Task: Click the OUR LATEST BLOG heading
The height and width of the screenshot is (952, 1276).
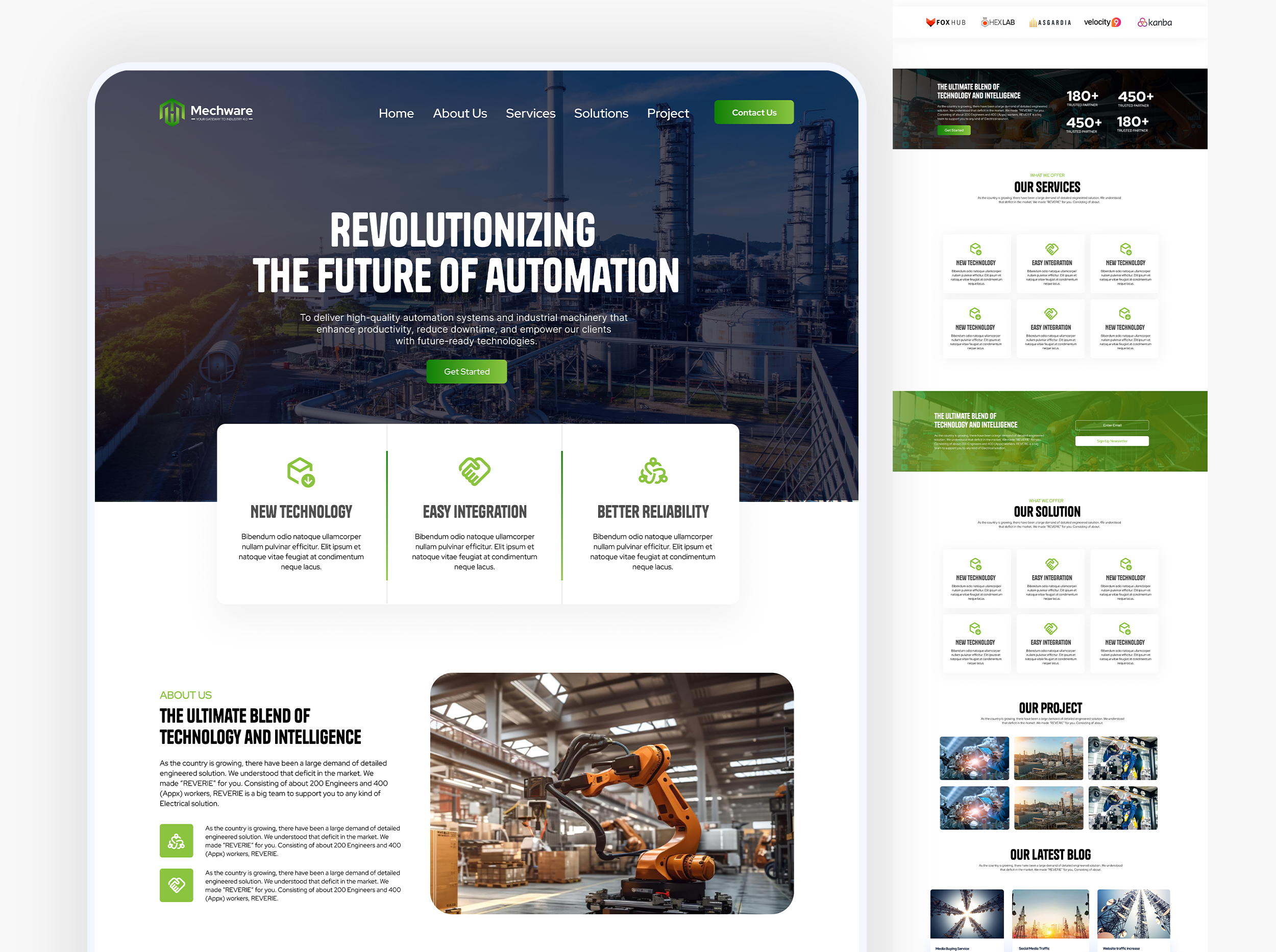Action: tap(1050, 855)
